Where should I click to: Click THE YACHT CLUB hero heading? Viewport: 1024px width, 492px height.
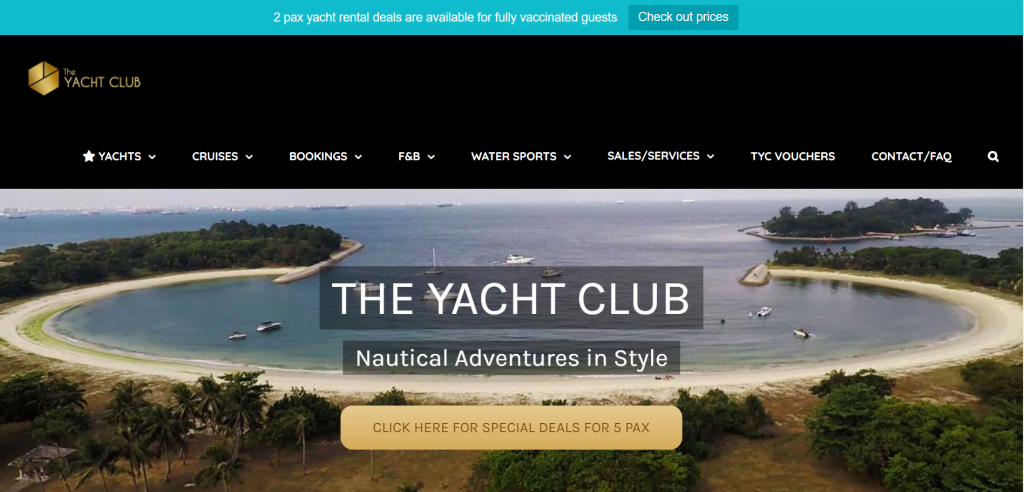pyautogui.click(x=511, y=298)
